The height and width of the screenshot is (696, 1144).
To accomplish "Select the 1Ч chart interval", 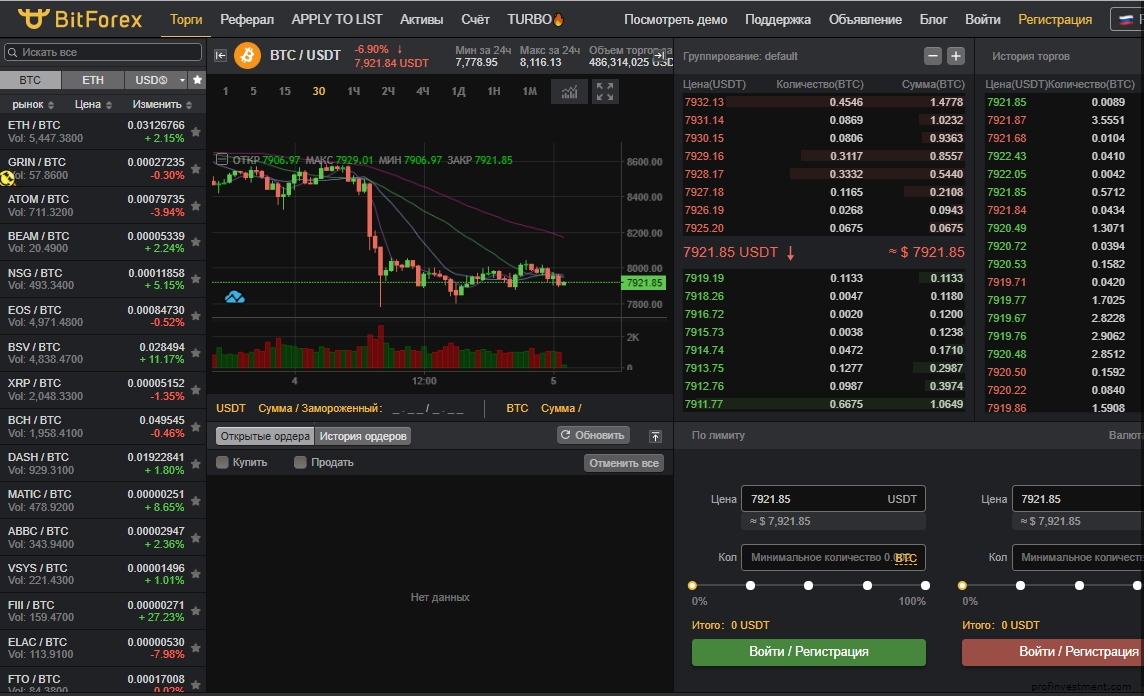I will coord(354,91).
